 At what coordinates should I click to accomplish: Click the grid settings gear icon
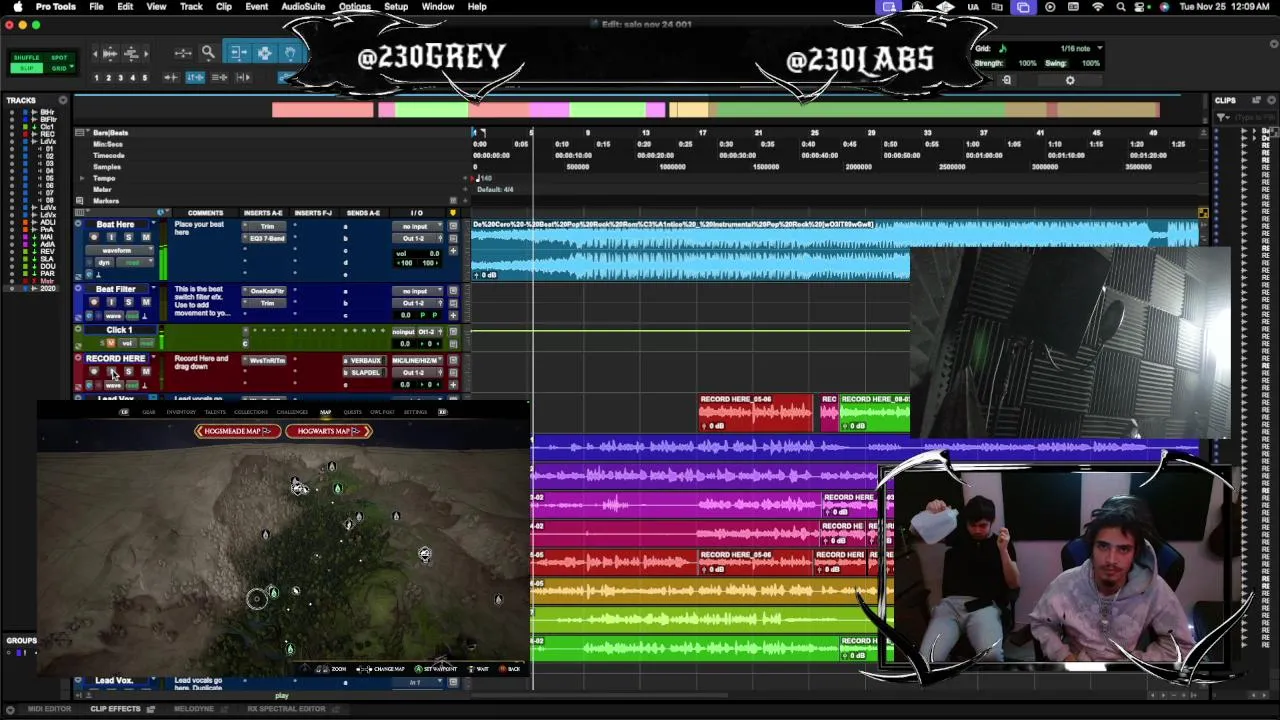[1070, 80]
